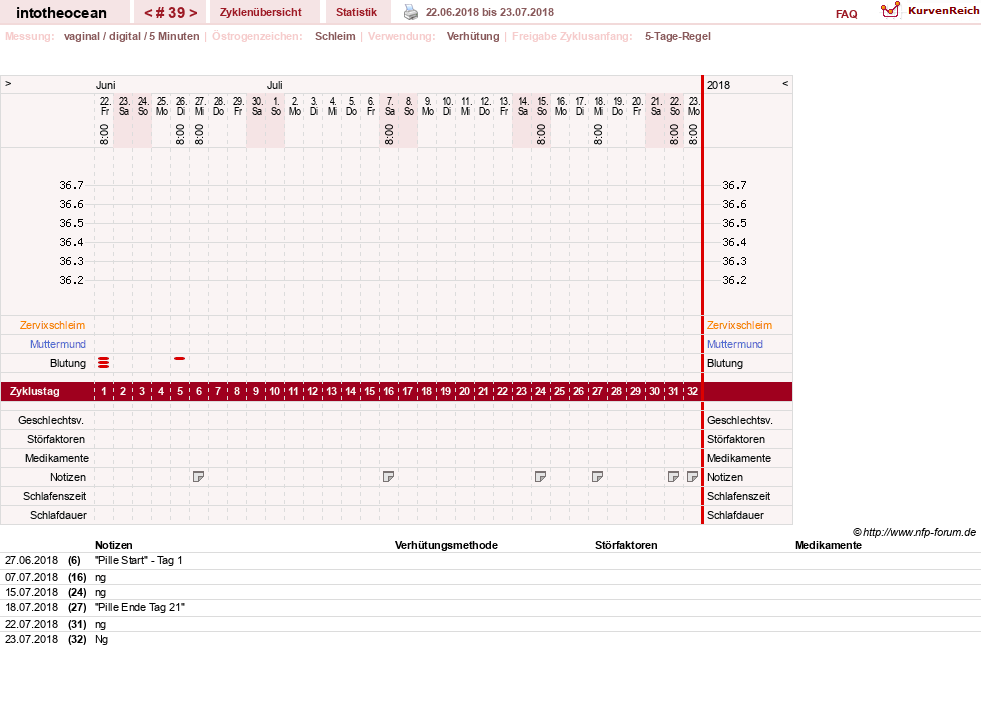
Task: Click right temperature label 36.2
Action: 734,280
